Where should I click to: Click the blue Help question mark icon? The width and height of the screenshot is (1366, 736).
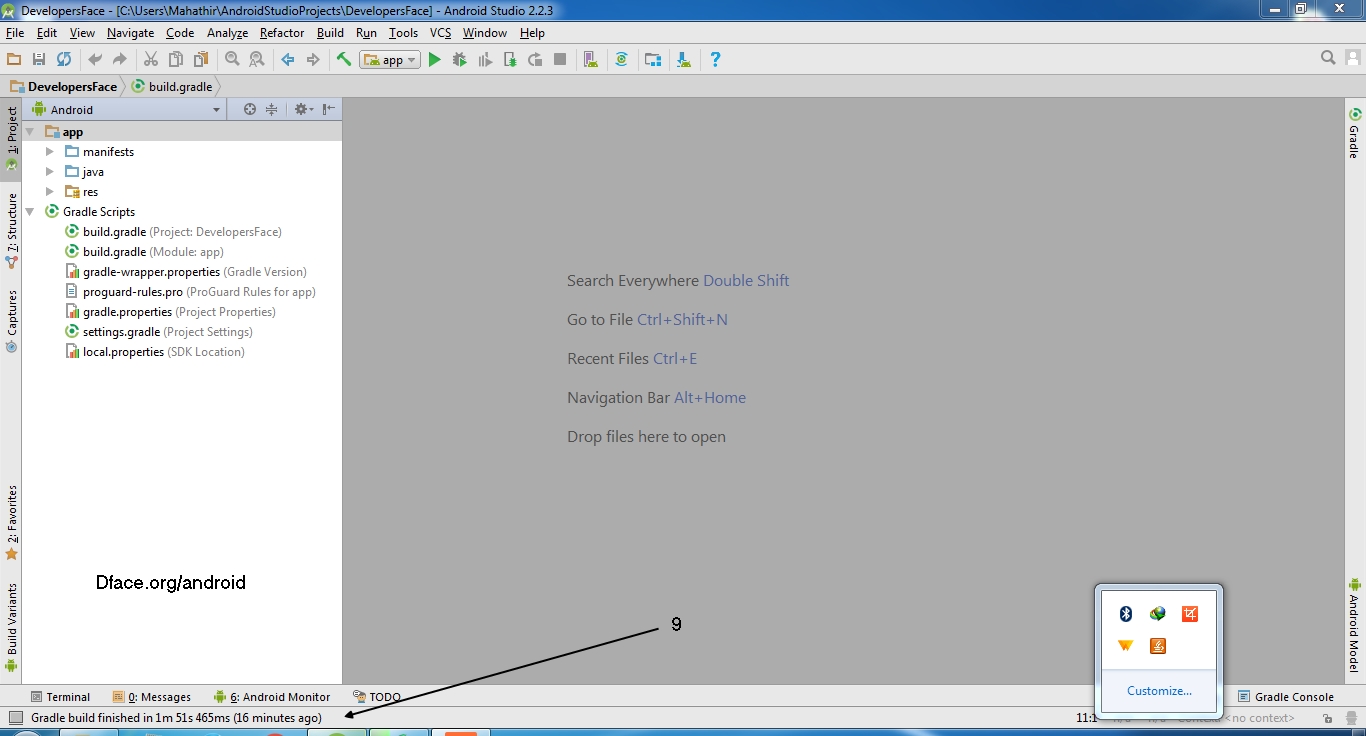point(715,60)
